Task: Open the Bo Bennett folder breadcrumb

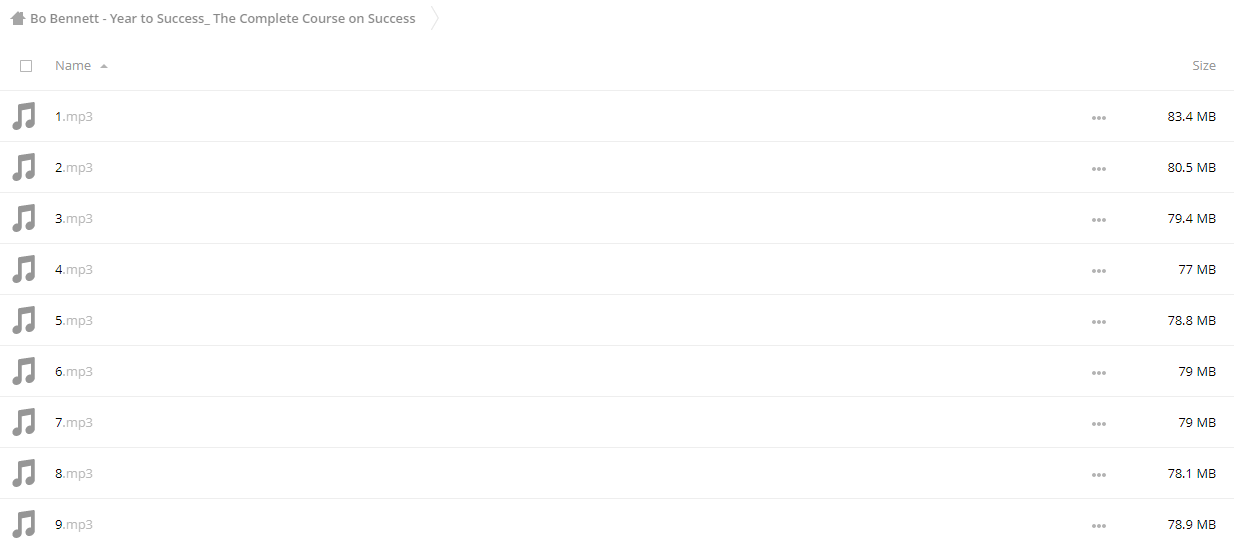Action: pyautogui.click(x=222, y=18)
